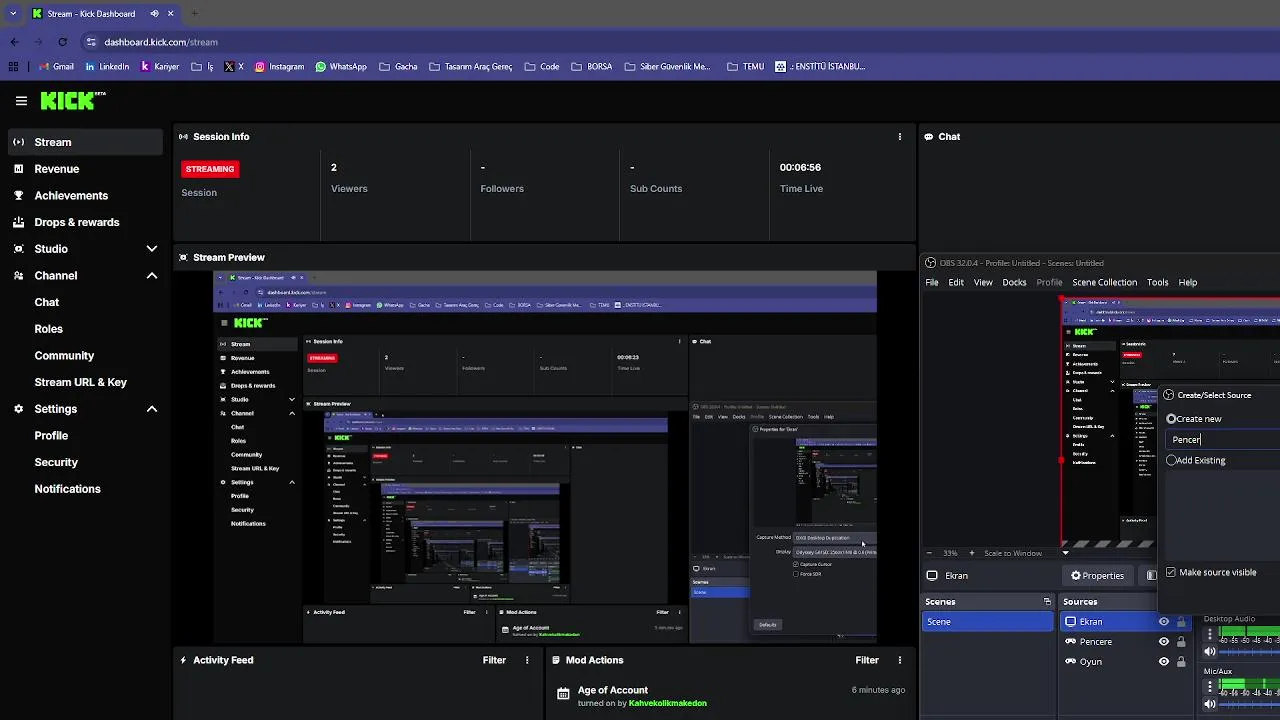This screenshot has height=720, width=1280.
Task: Go to Stream URL & Key
Action: click(80, 382)
